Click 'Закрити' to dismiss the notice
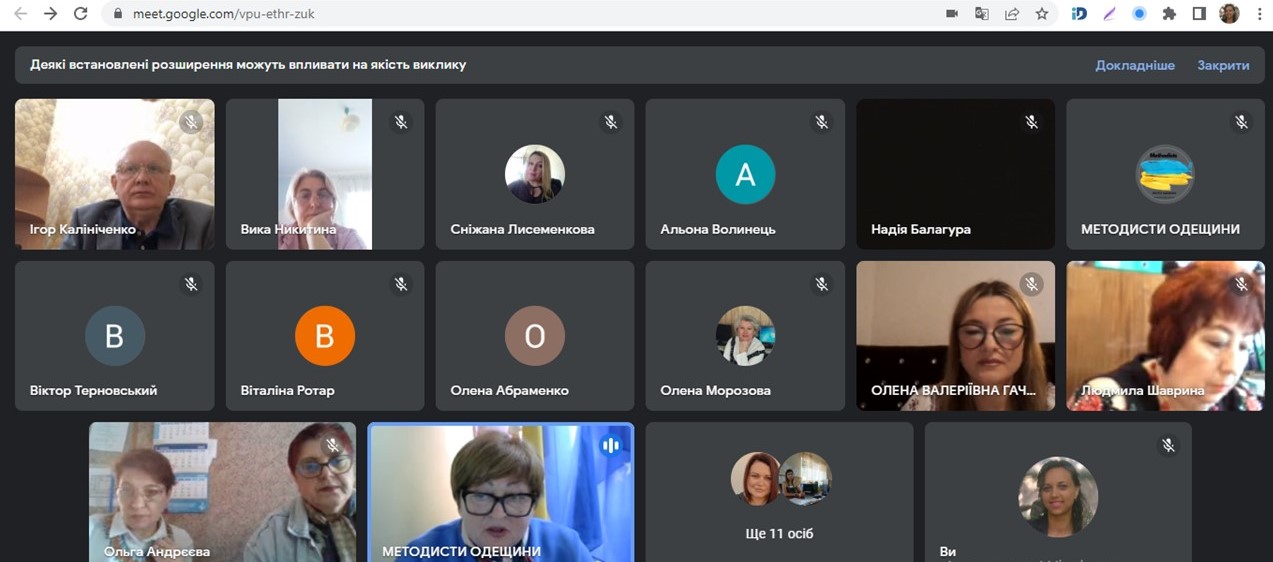The image size is (1273, 562). pos(1223,65)
